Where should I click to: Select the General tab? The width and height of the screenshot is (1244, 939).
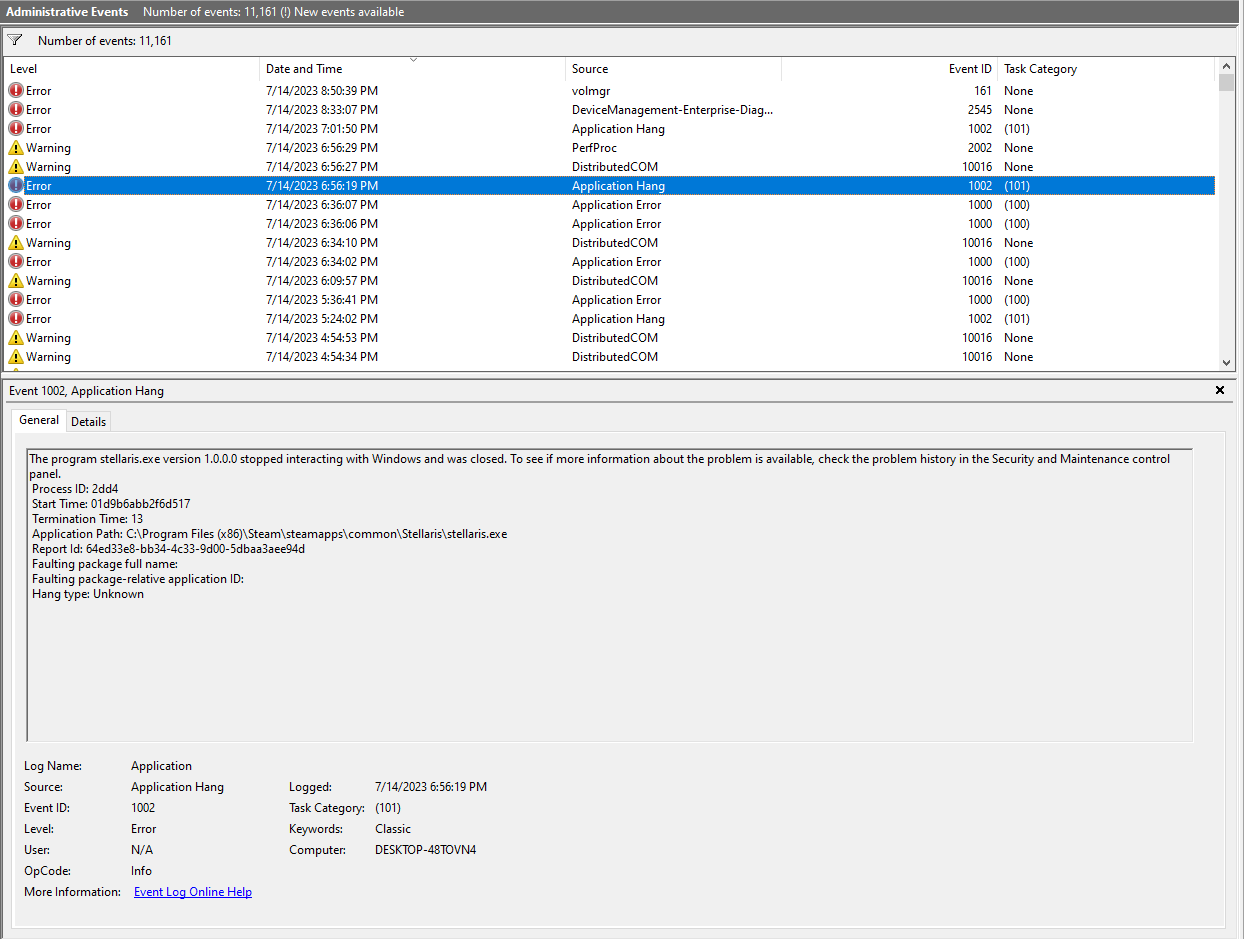[39, 420]
